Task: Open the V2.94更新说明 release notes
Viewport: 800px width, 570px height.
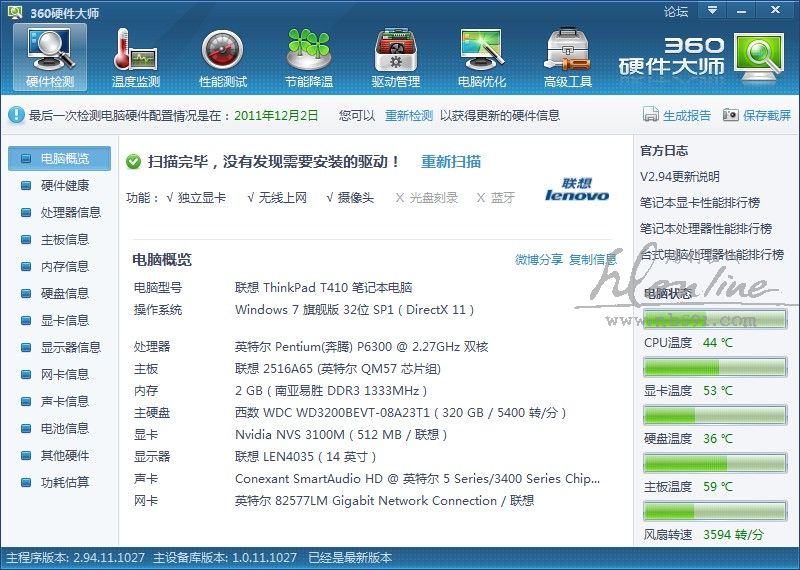Action: pos(680,177)
